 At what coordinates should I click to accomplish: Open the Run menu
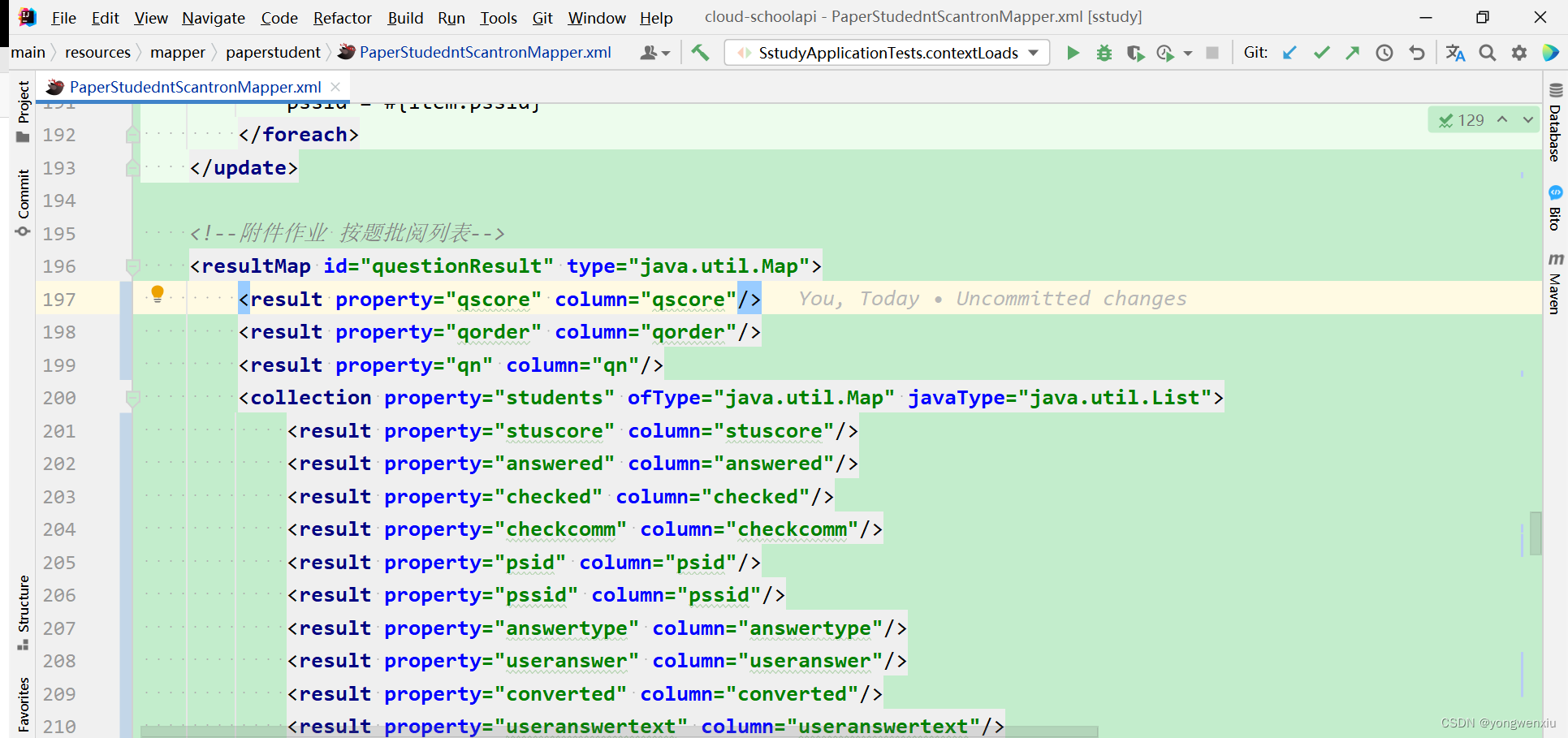(x=451, y=18)
